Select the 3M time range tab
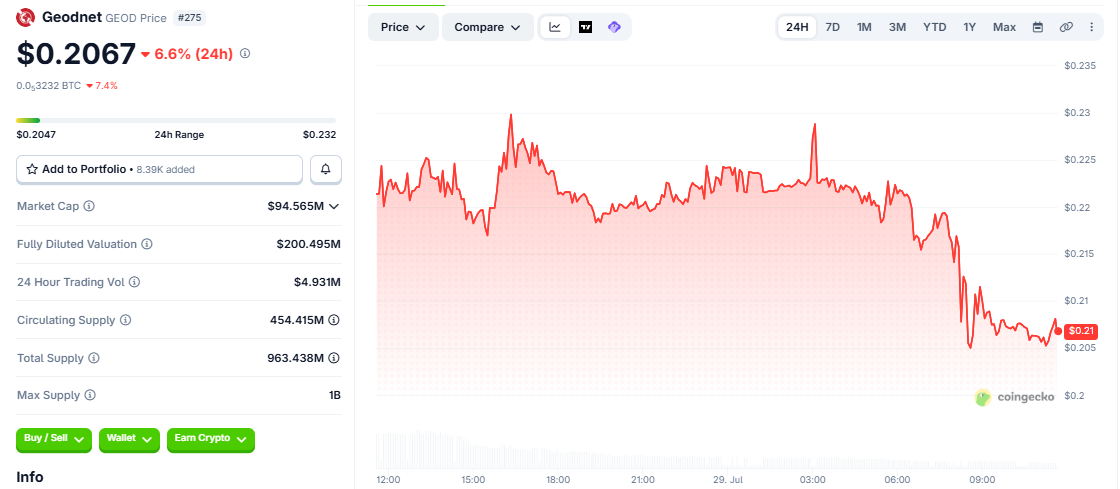Image resolution: width=1120 pixels, height=489 pixels. click(x=897, y=27)
